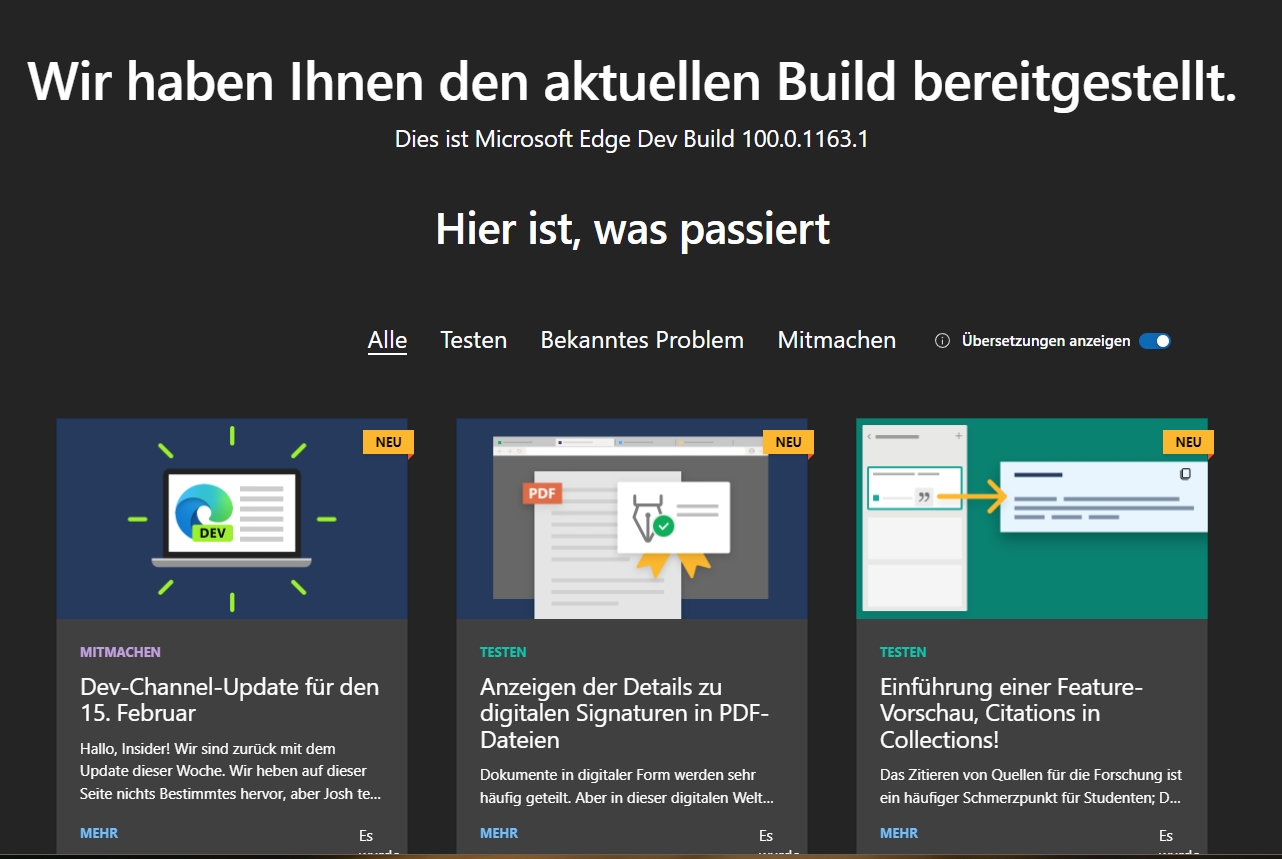This screenshot has width=1282, height=859.
Task: Switch to the Mitmachen tab
Action: coord(837,340)
